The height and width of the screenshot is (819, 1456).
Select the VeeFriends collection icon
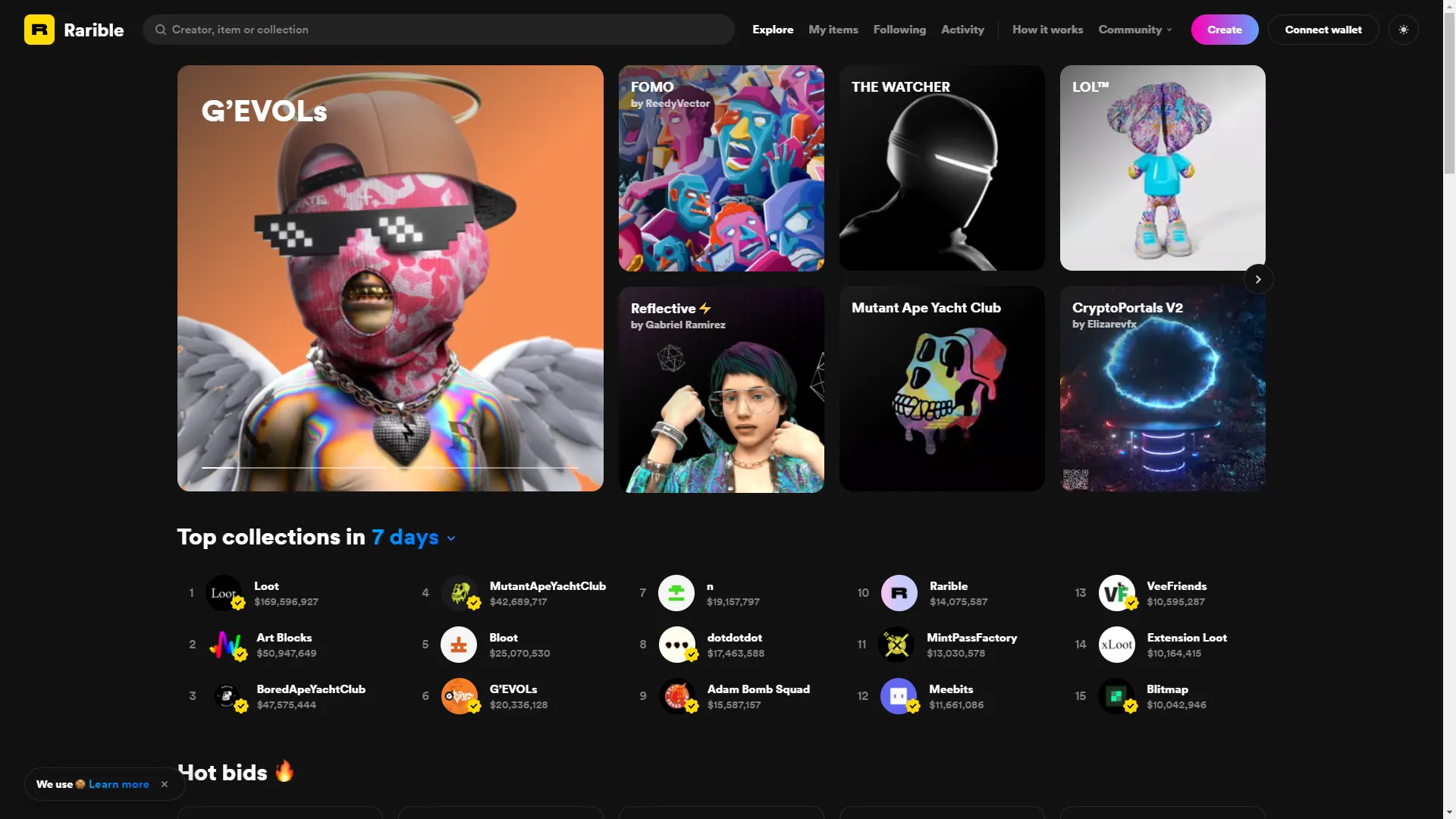1116,593
